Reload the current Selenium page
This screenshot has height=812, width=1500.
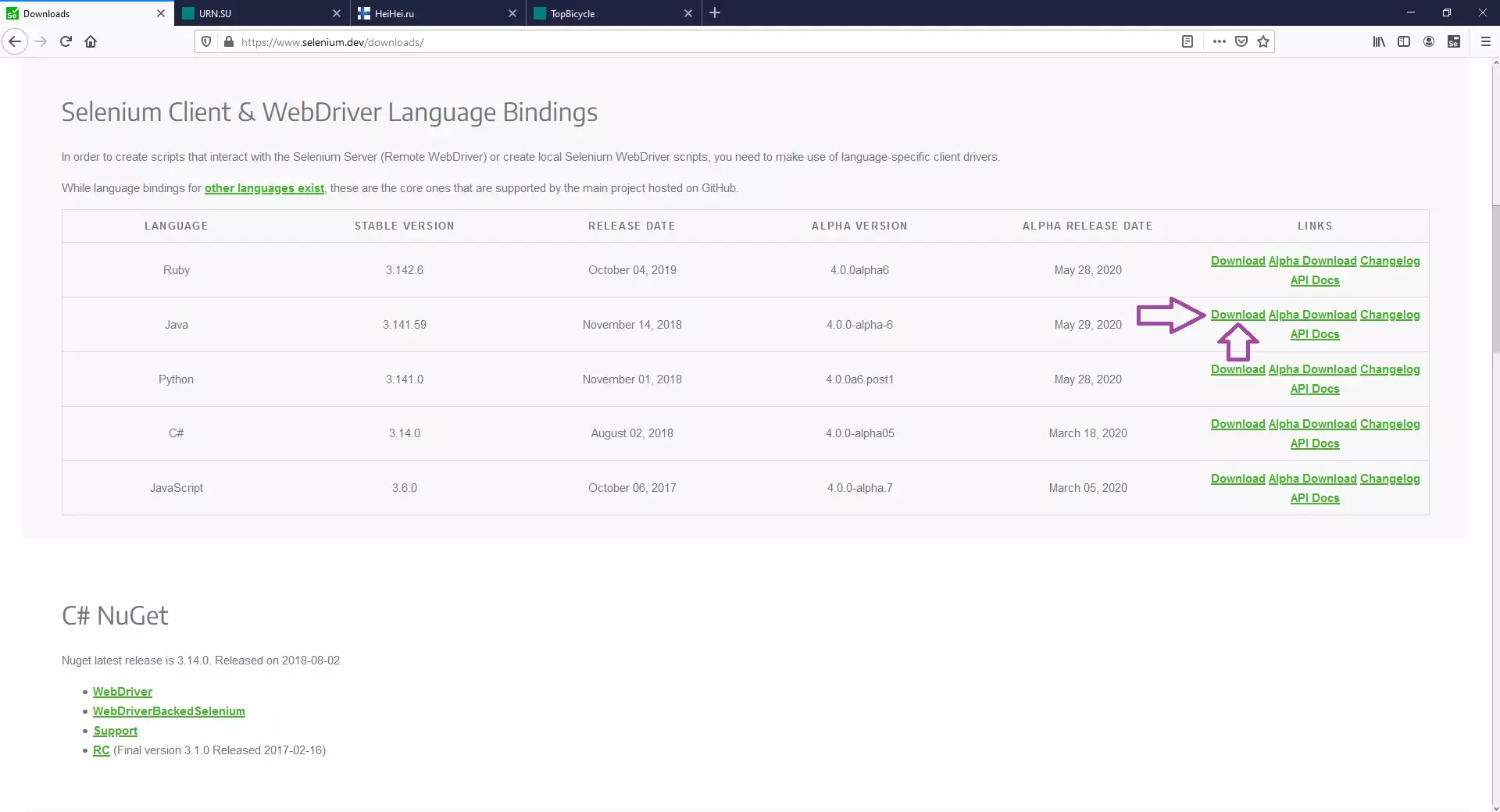pos(66,41)
